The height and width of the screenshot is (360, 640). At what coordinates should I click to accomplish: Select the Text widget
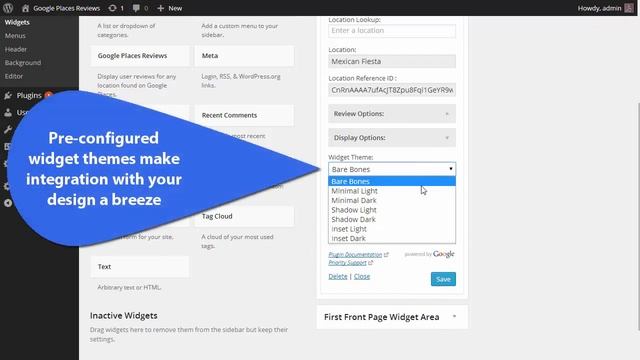[x=140, y=267]
